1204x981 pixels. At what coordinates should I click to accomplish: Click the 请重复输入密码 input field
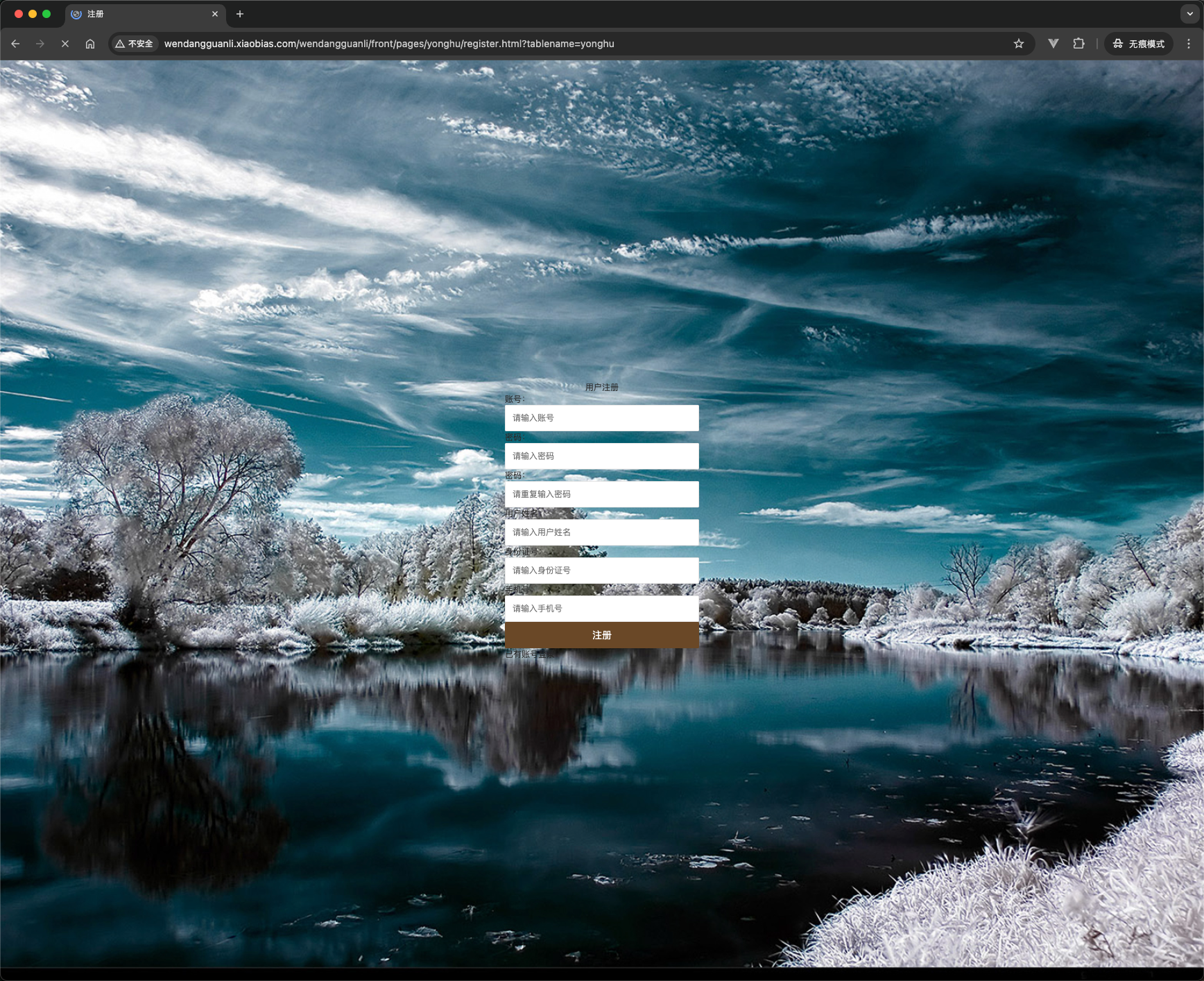[x=602, y=494]
